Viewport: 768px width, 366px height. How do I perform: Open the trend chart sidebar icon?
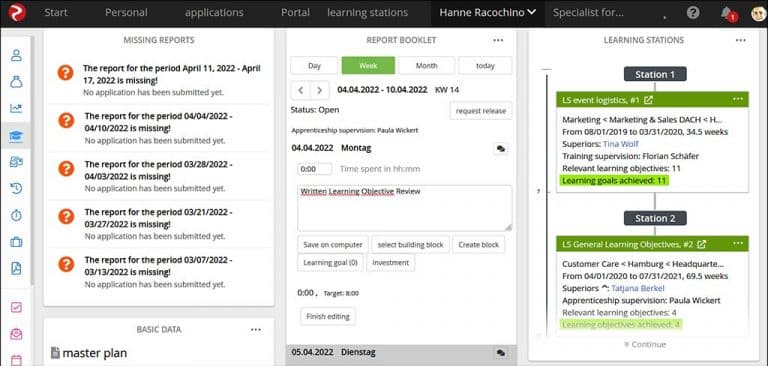pyautogui.click(x=16, y=109)
